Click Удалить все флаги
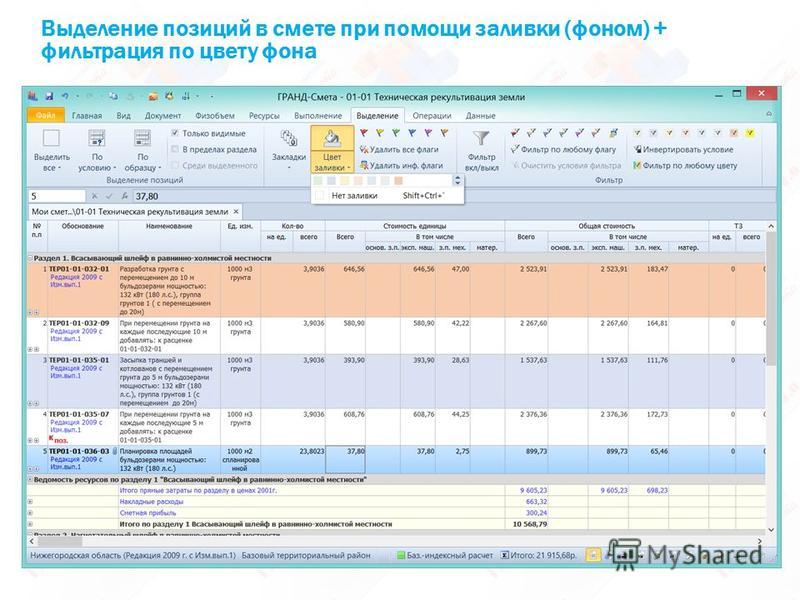Image resolution: width=800 pixels, height=600 pixels. (x=399, y=149)
